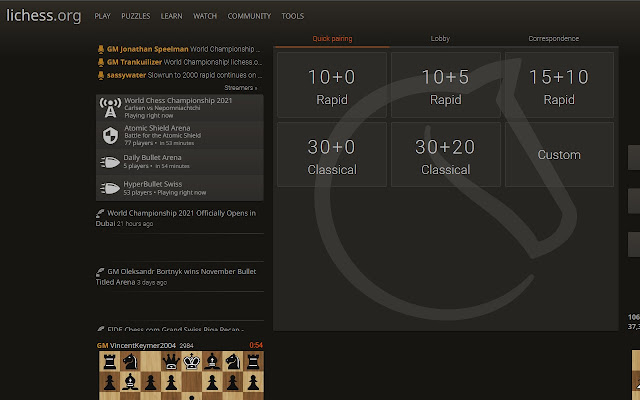Open the live game board of VincentKeymer2004
The width and height of the screenshot is (640, 400).
(181, 376)
